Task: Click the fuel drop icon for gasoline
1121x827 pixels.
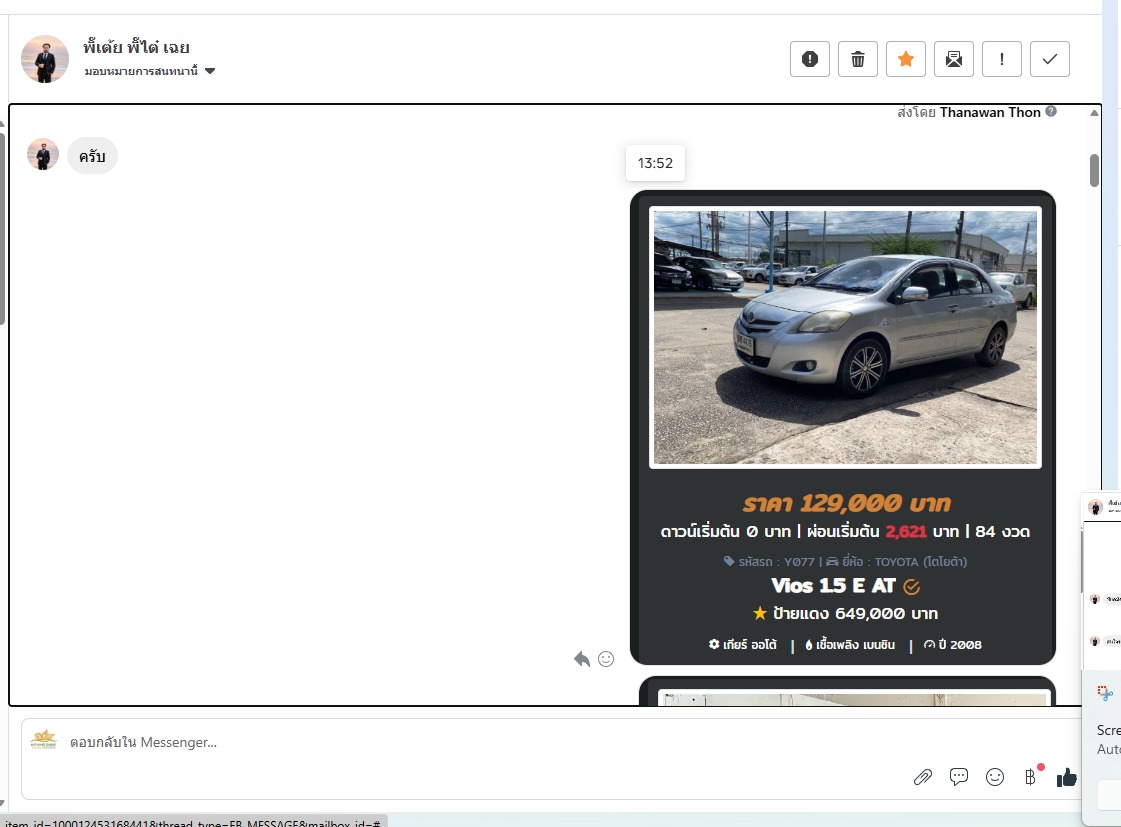Action: (x=809, y=645)
